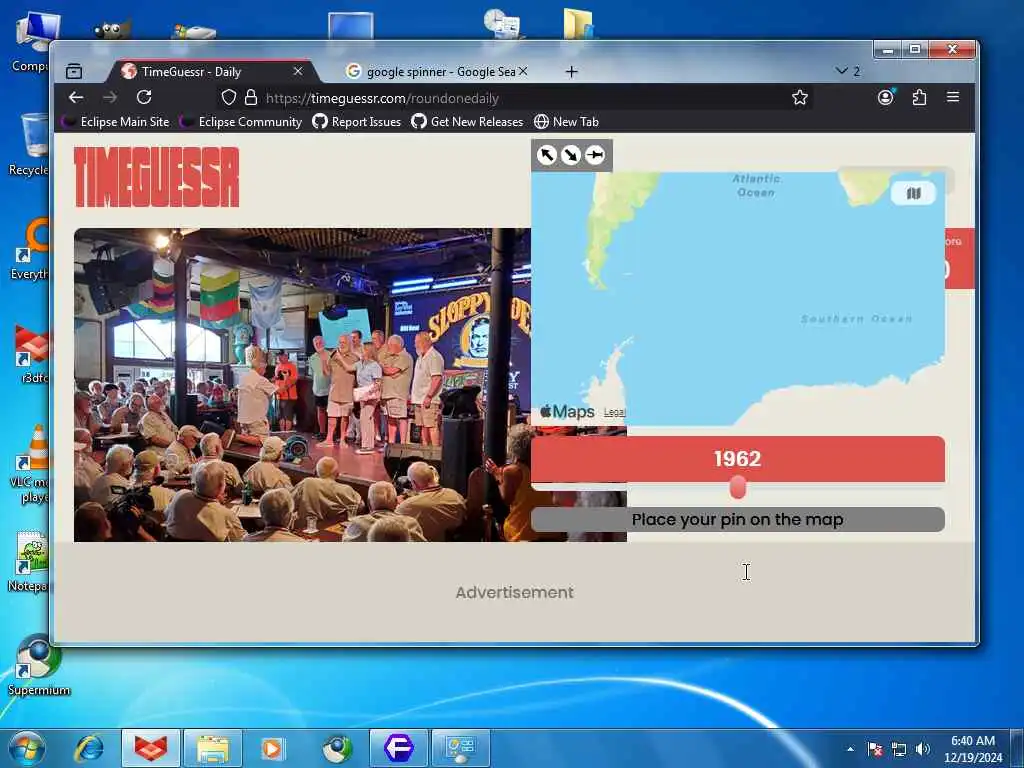Click the year slider handle
This screenshot has height=768, width=1024.
(x=737, y=487)
